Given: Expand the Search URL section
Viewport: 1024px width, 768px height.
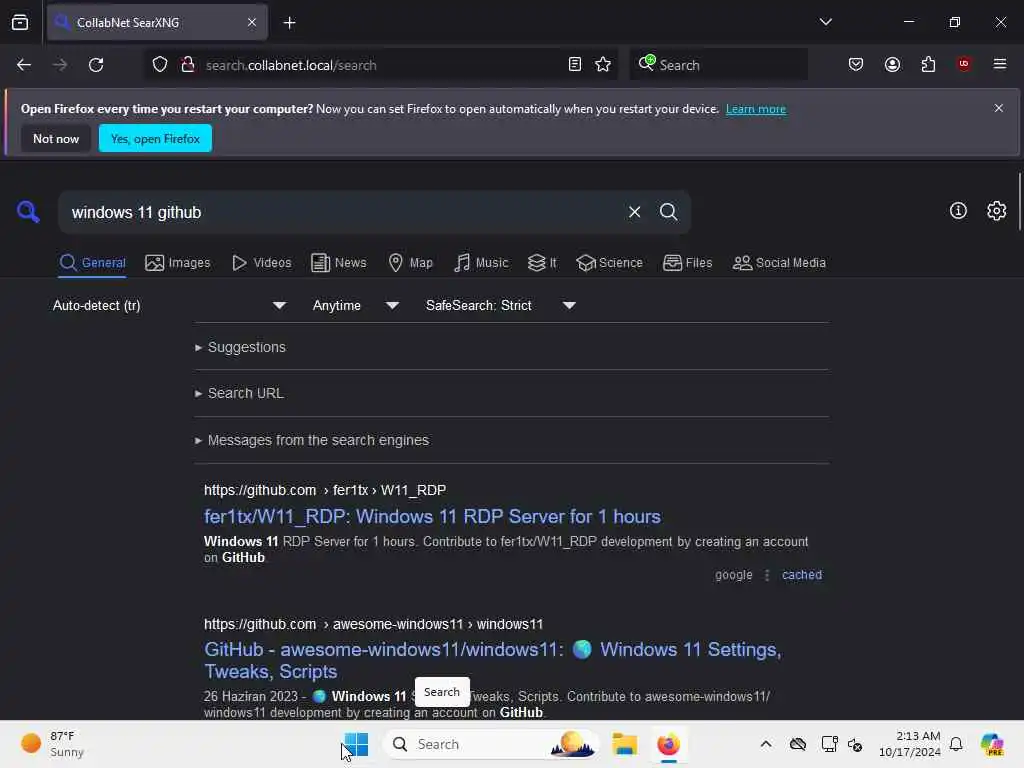Looking at the screenshot, I should click(240, 393).
